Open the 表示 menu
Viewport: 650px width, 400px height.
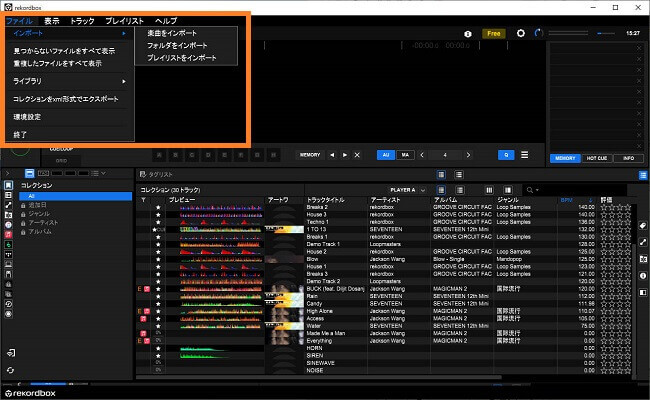(52, 21)
